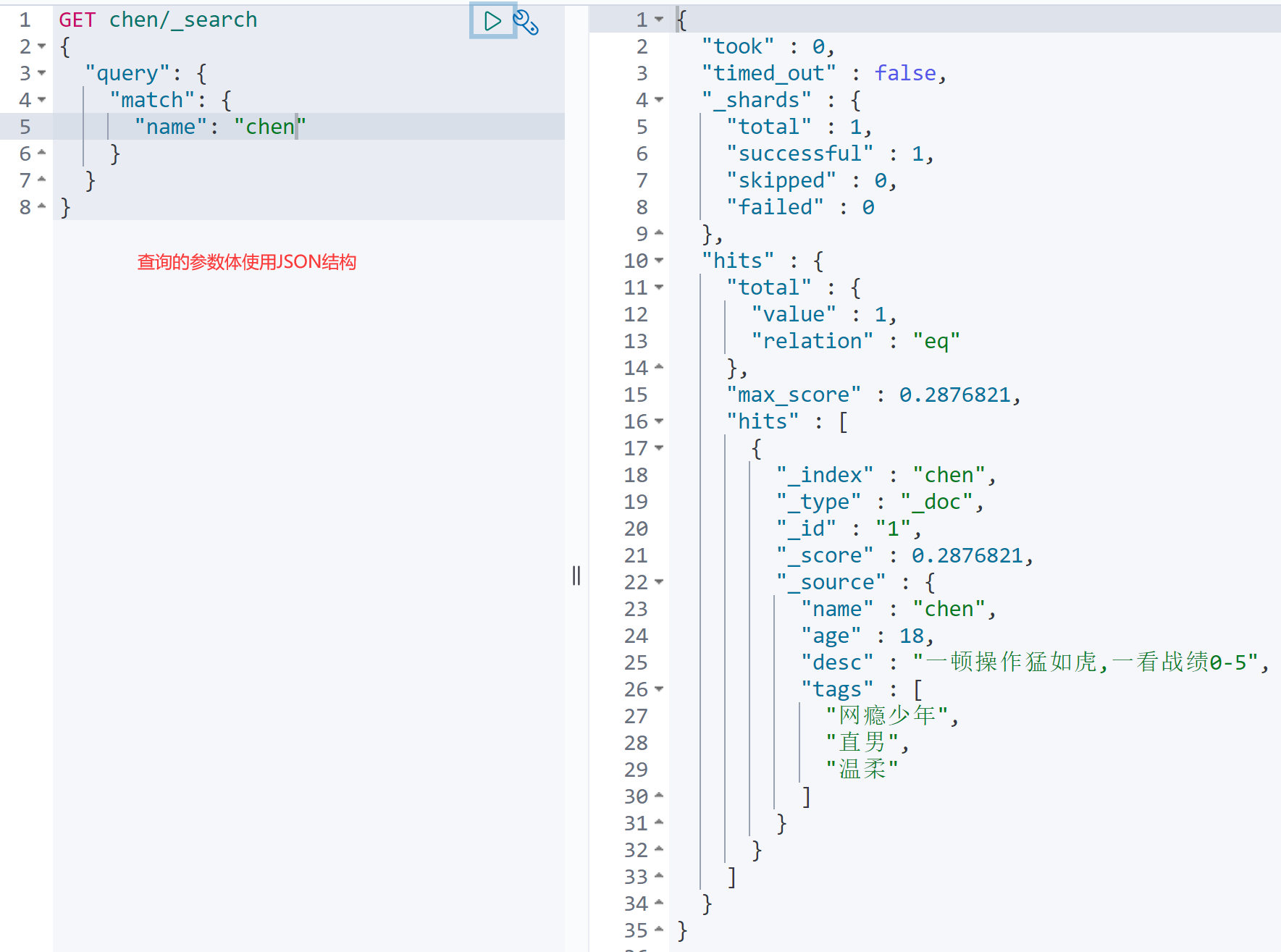Click the false value of timed_out
This screenshot has width=1281, height=952.
[905, 73]
